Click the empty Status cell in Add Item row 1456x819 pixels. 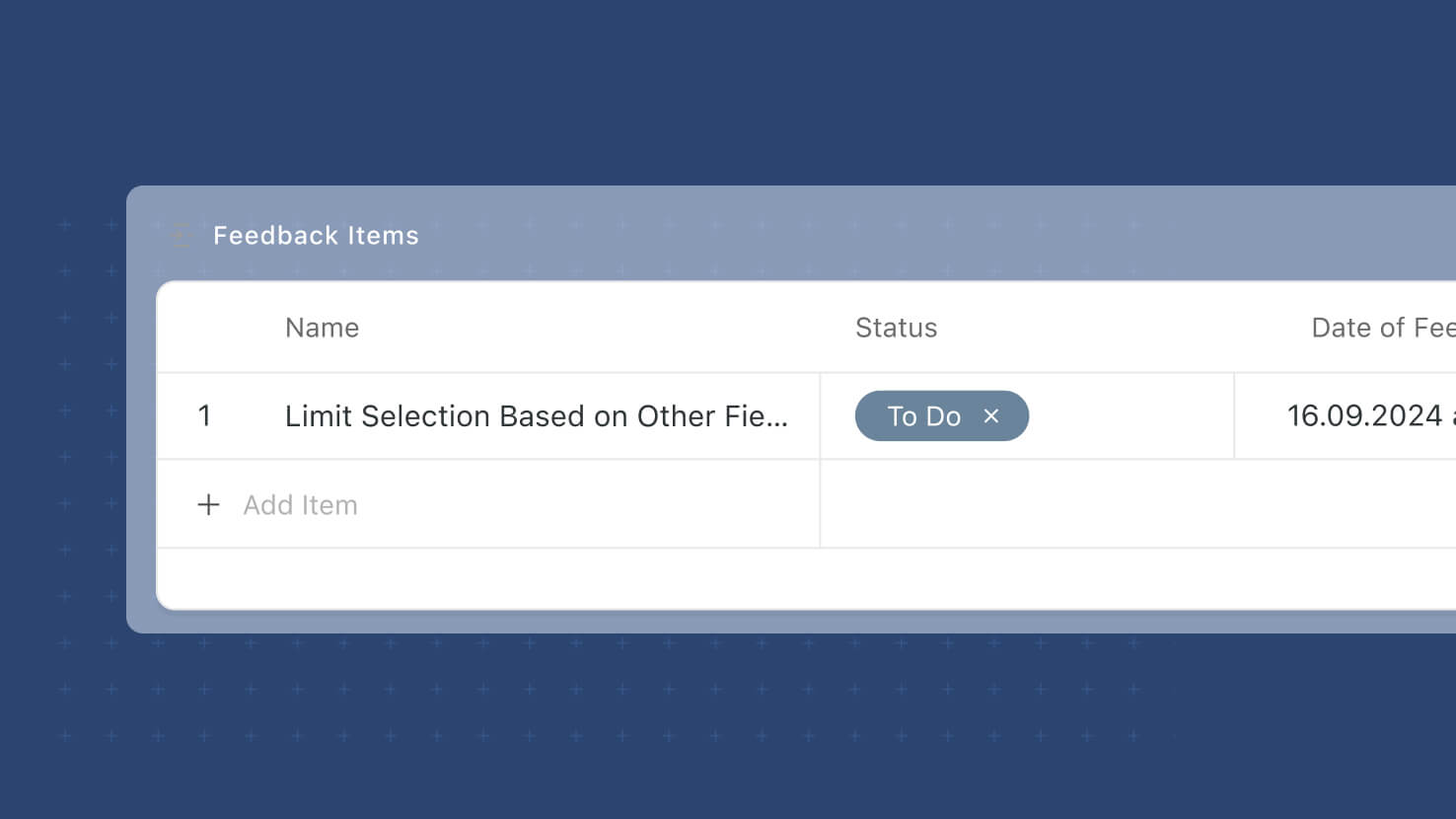[x=1027, y=504]
